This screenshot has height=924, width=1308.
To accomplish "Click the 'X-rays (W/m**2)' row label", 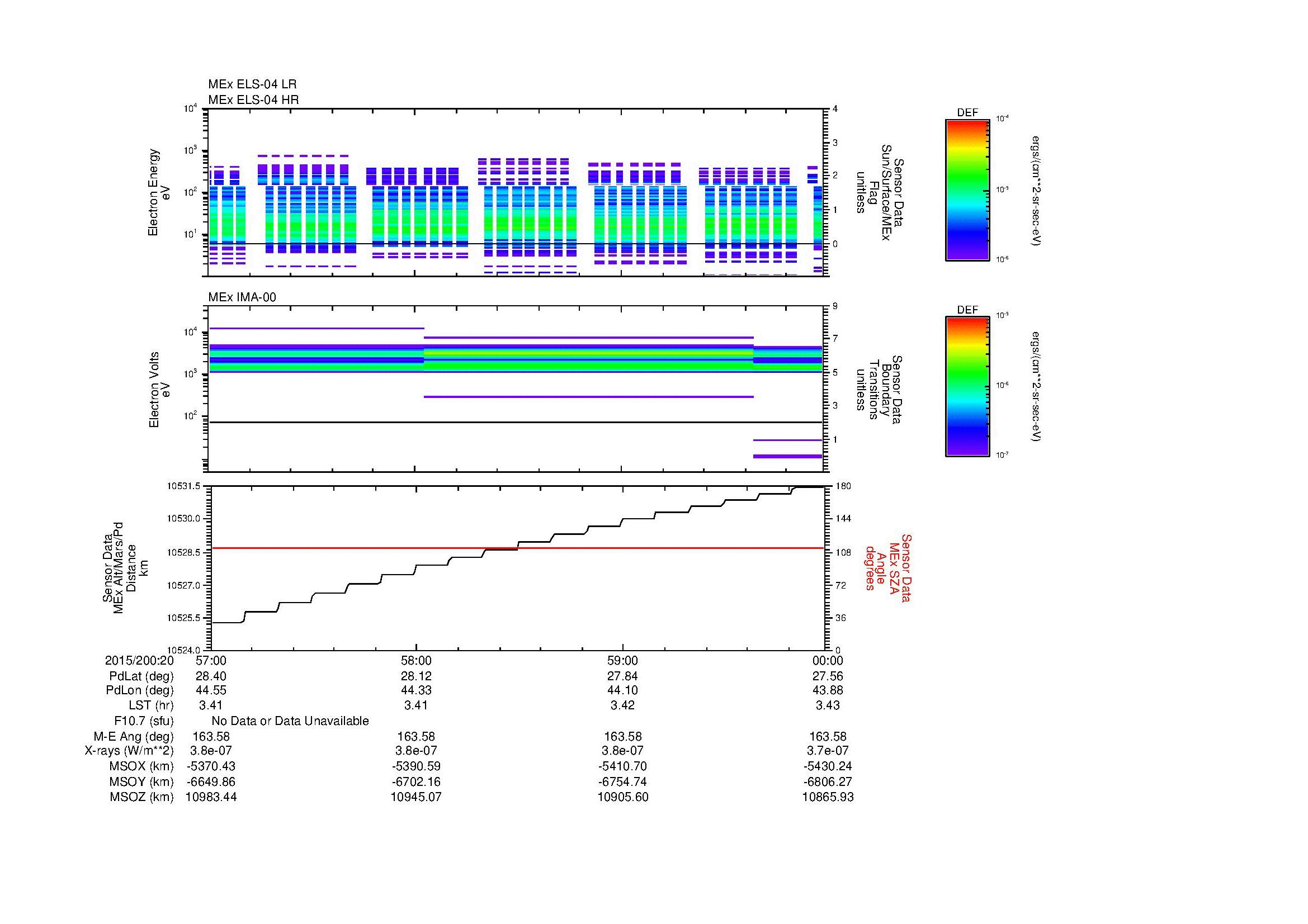I will click(129, 751).
